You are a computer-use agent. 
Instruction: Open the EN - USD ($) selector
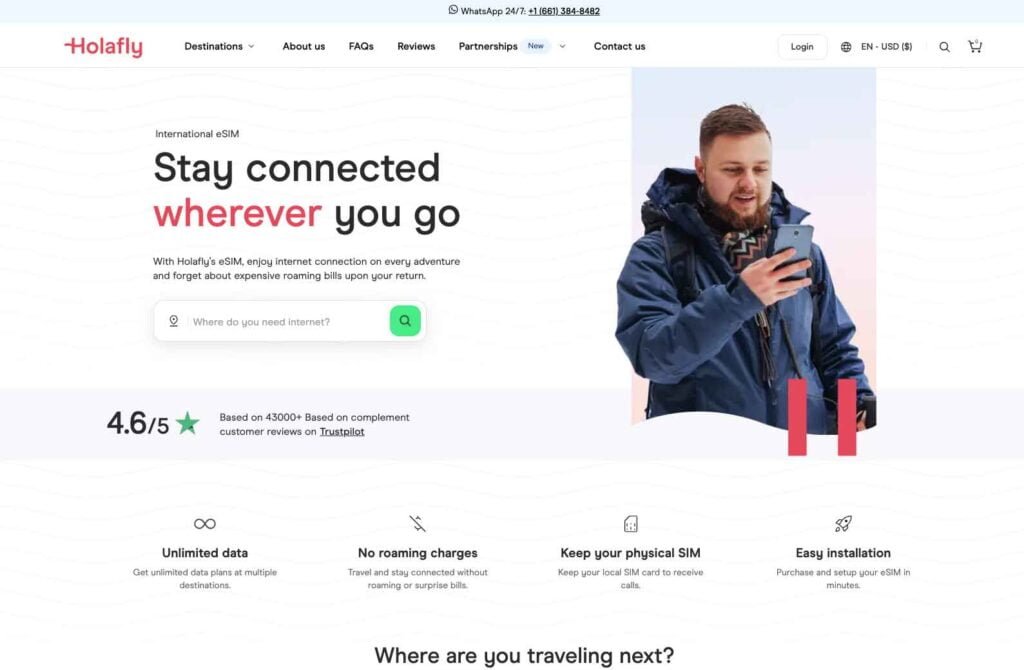click(886, 47)
